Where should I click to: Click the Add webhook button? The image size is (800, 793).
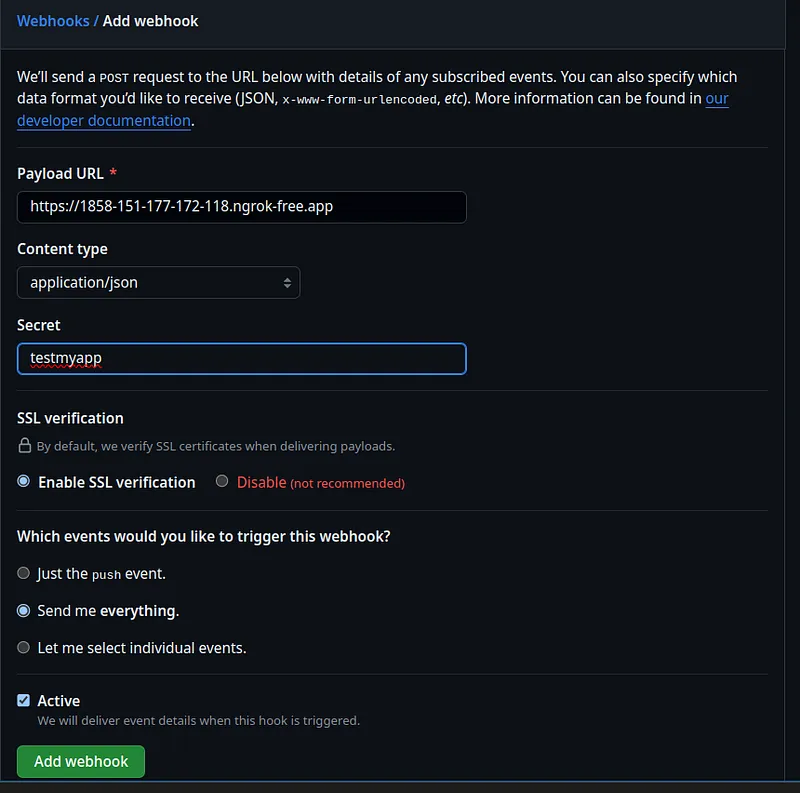pos(80,761)
